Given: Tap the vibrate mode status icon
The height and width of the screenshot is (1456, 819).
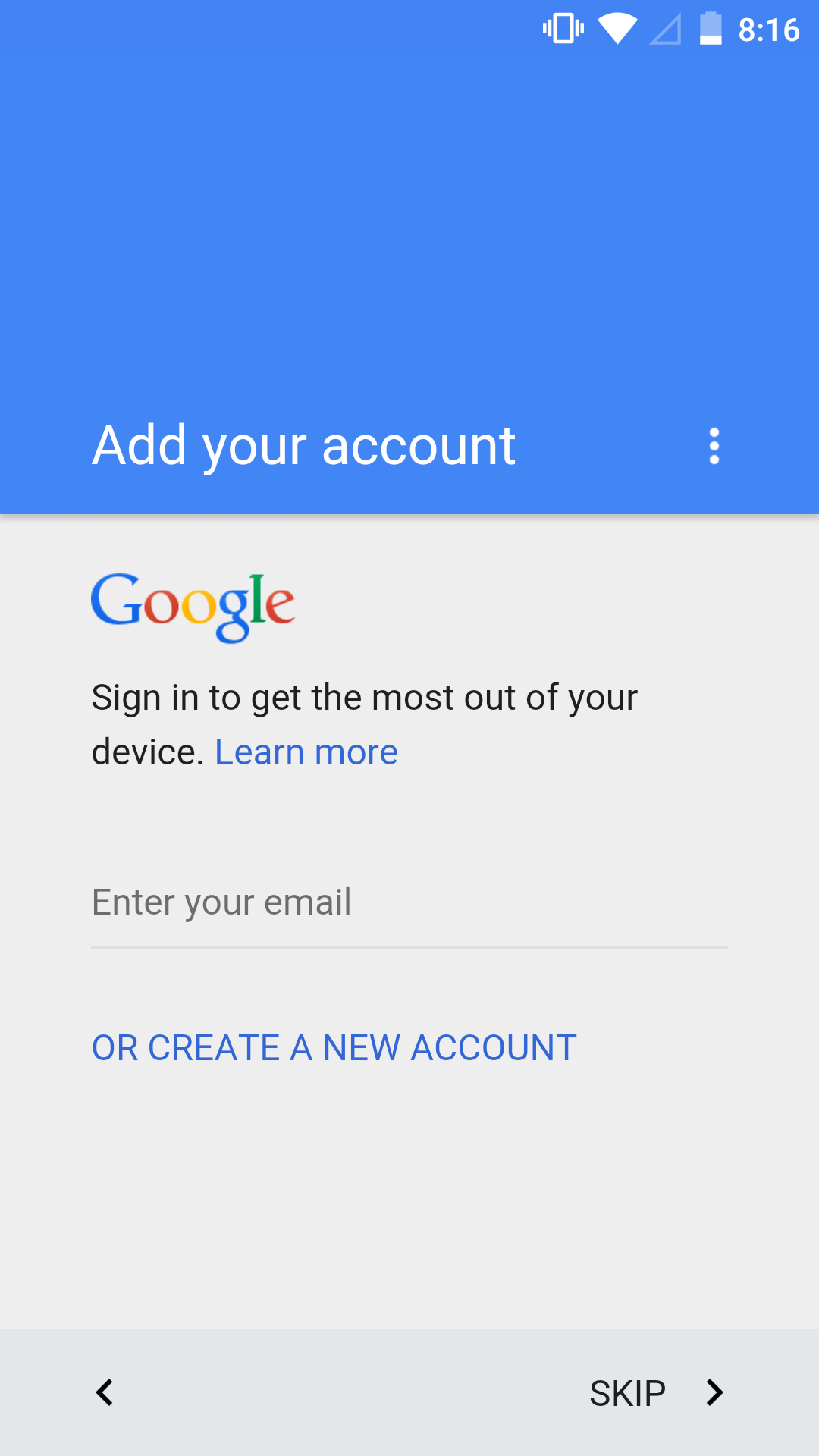Looking at the screenshot, I should (x=563, y=29).
